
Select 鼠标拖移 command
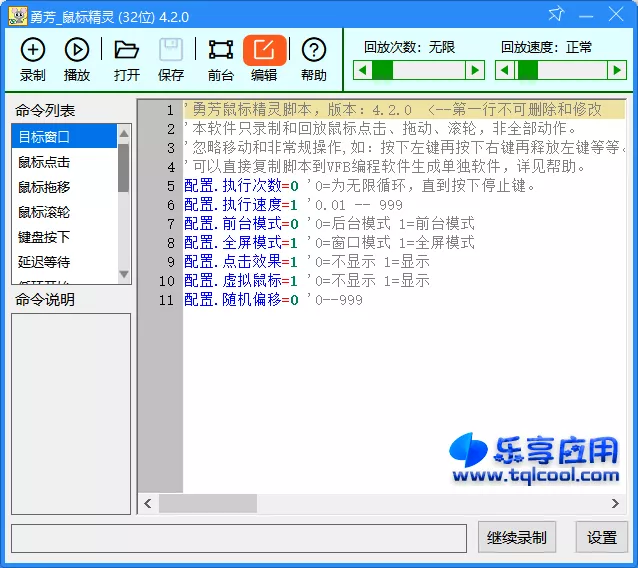[64, 187]
